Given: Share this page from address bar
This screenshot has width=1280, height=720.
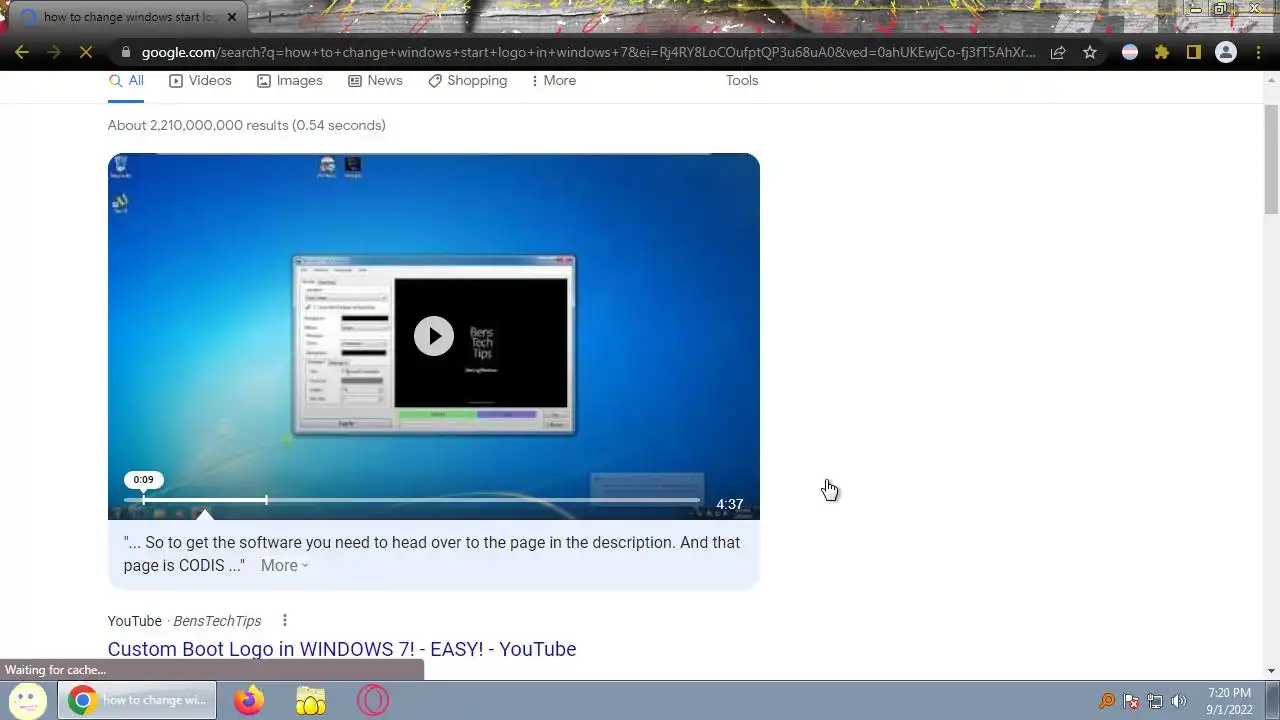Looking at the screenshot, I should point(1058,53).
